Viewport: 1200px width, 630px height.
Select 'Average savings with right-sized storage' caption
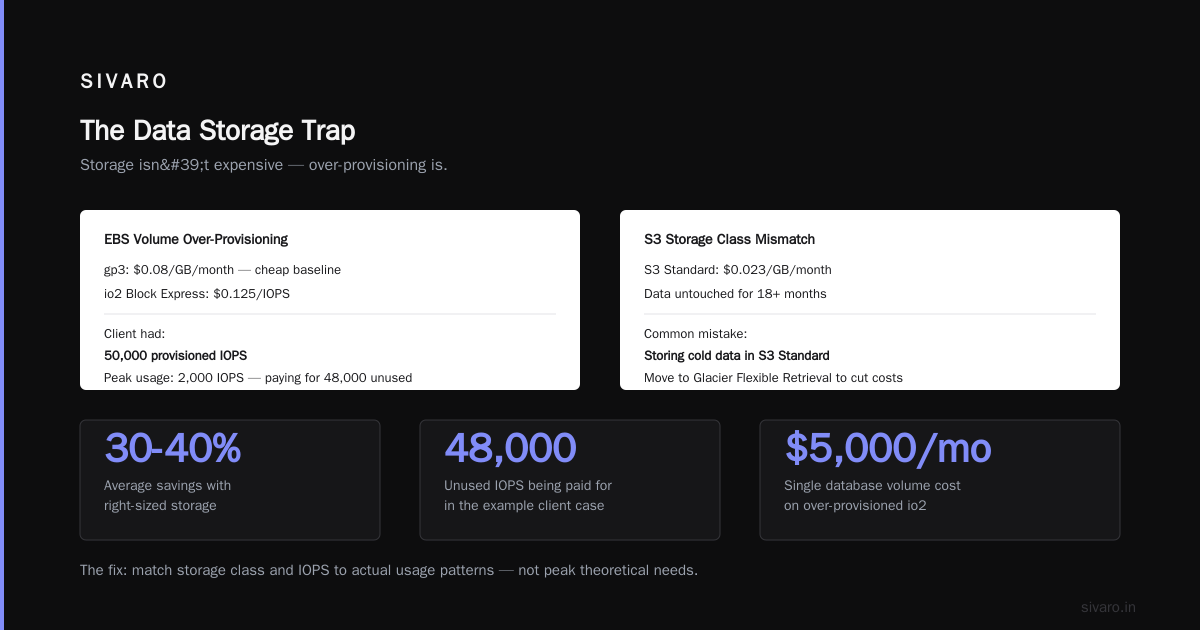coord(167,496)
